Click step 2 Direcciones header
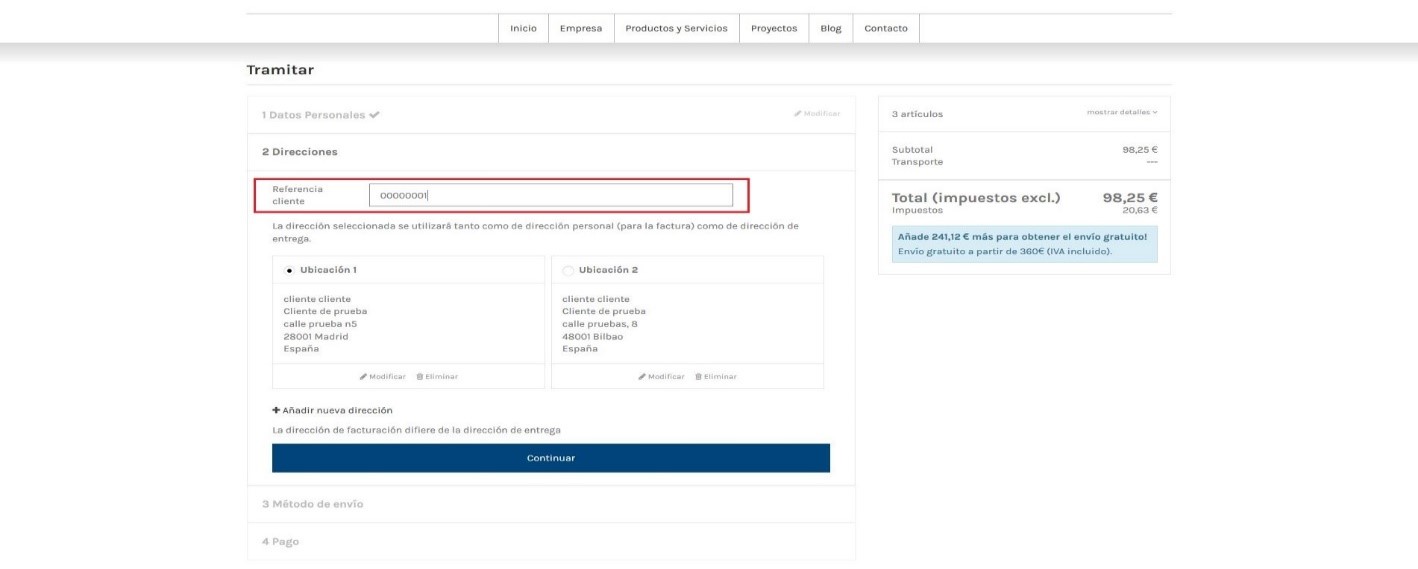This screenshot has height=569, width=1418. 551,152
